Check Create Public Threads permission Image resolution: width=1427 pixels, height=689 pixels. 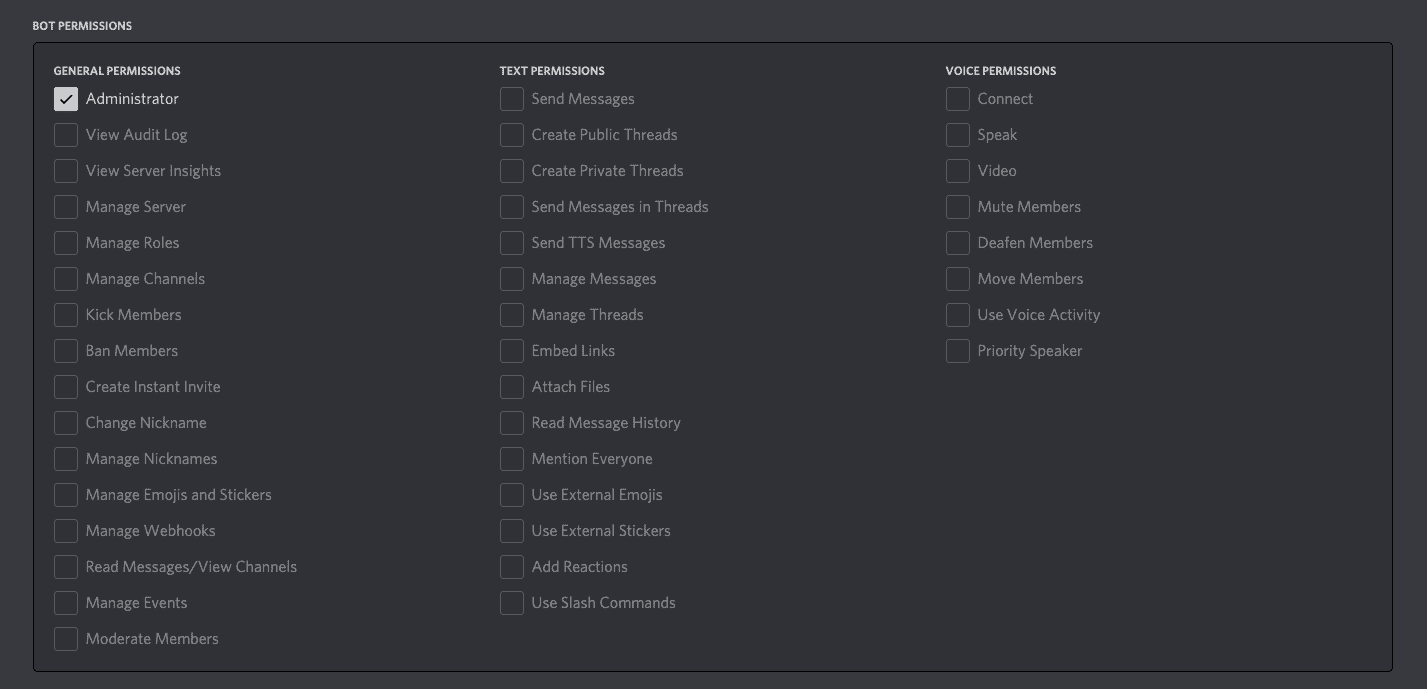click(x=512, y=134)
